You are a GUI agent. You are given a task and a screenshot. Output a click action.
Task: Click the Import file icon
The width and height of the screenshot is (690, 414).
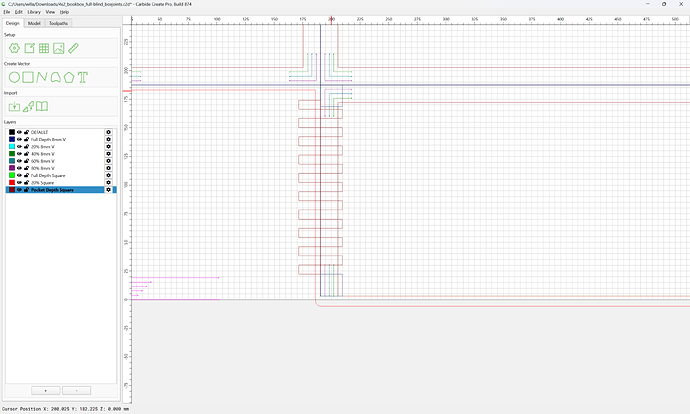tap(15, 106)
